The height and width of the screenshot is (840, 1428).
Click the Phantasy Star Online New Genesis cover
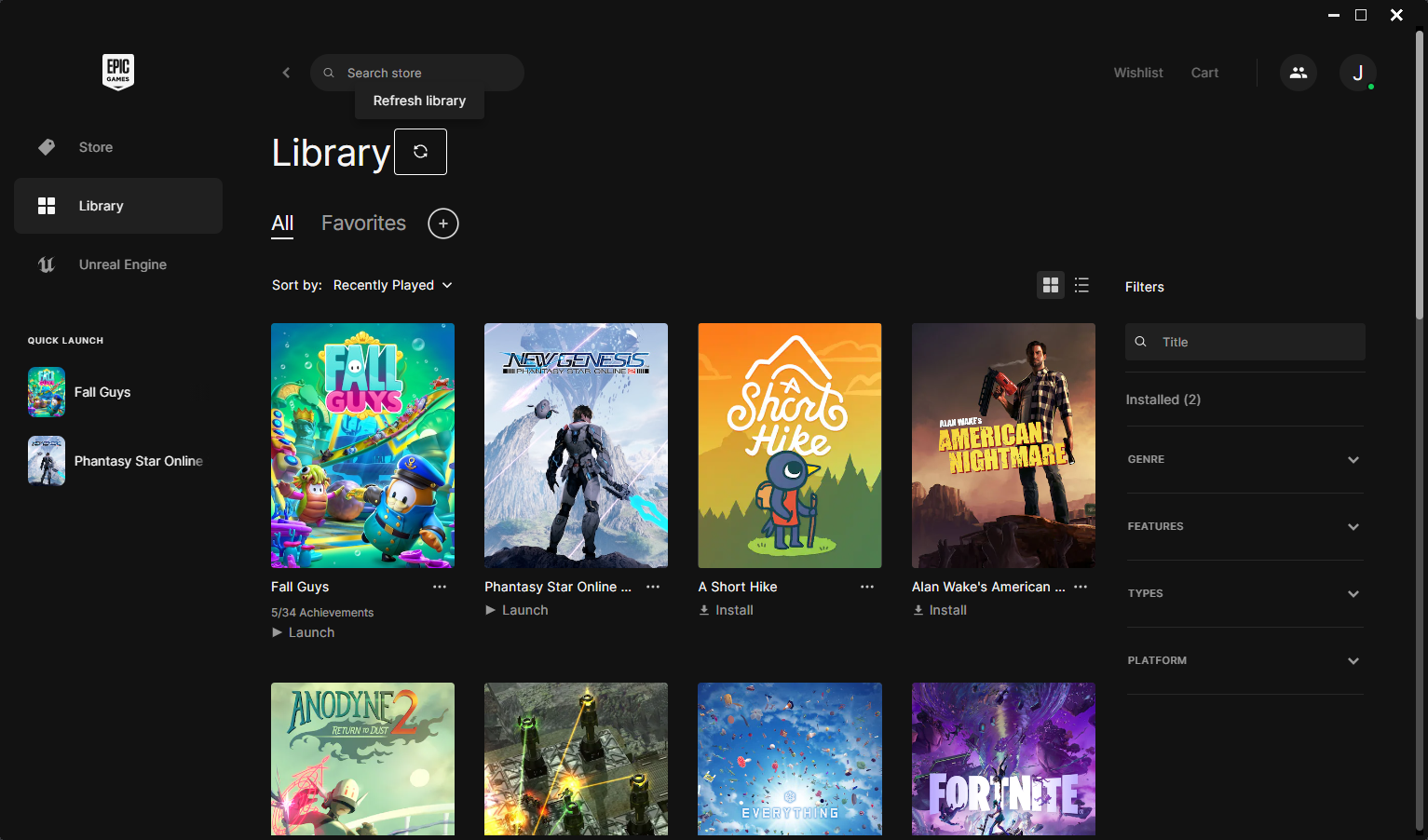(576, 445)
